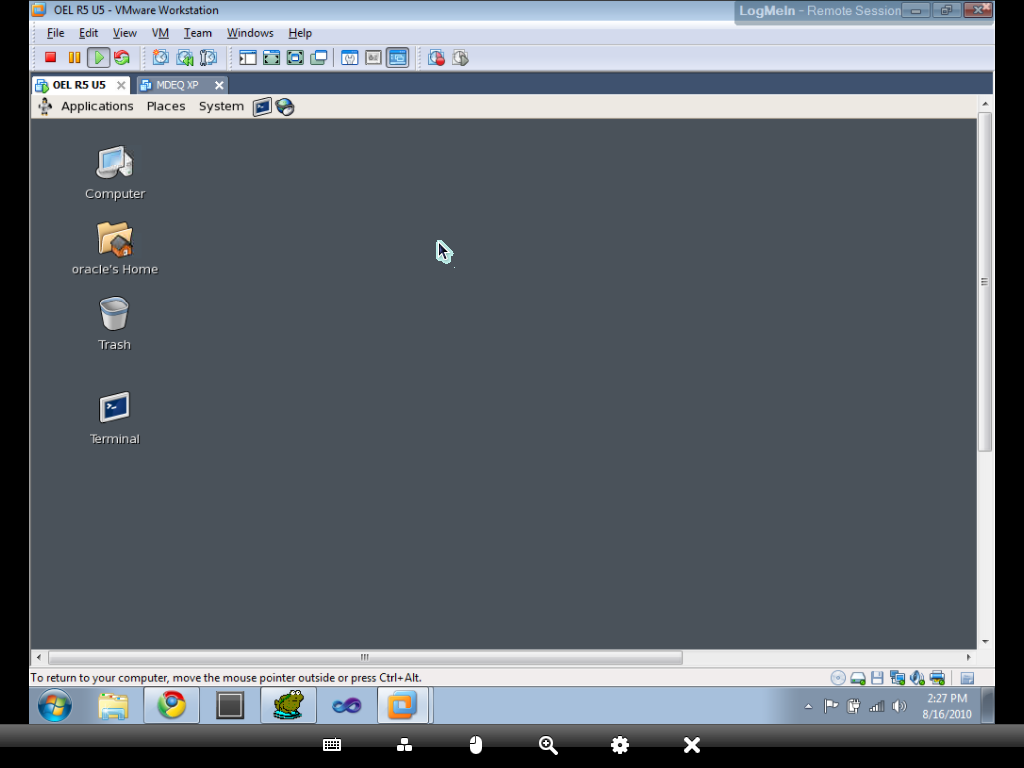The height and width of the screenshot is (768, 1024).
Task: Open the Edit menu
Action: click(x=88, y=33)
